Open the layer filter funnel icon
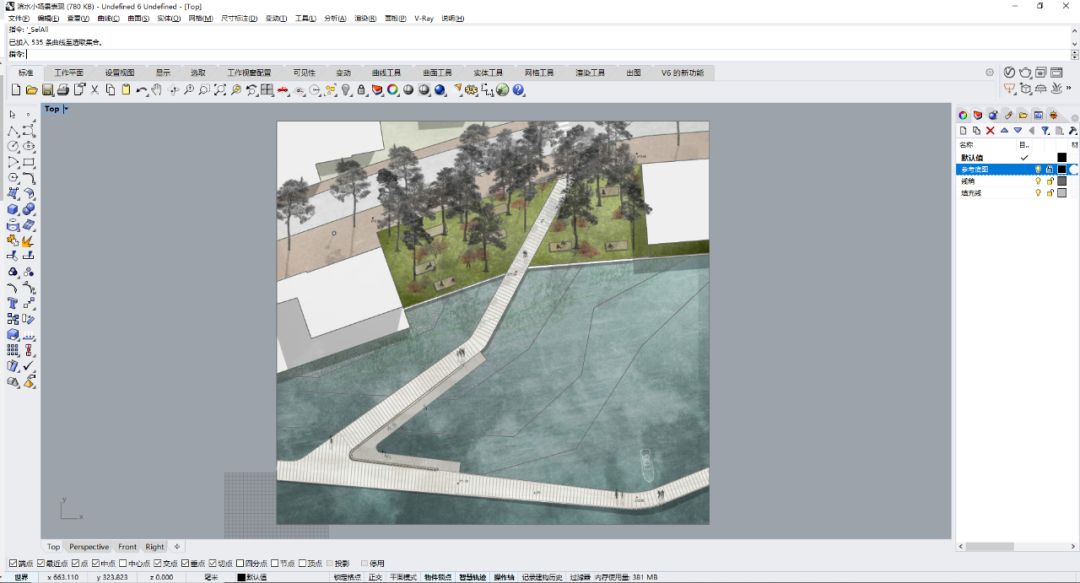 click(1046, 130)
